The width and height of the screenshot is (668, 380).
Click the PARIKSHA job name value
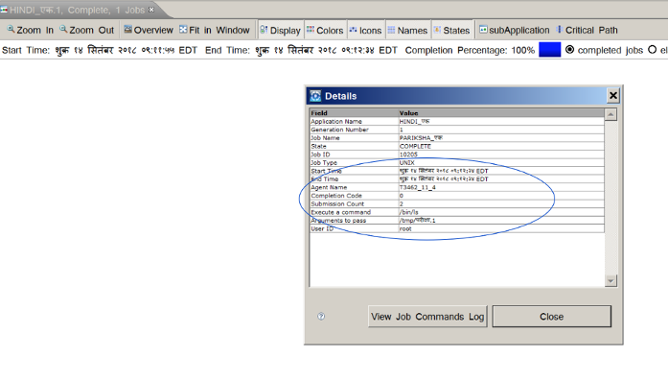(x=421, y=138)
